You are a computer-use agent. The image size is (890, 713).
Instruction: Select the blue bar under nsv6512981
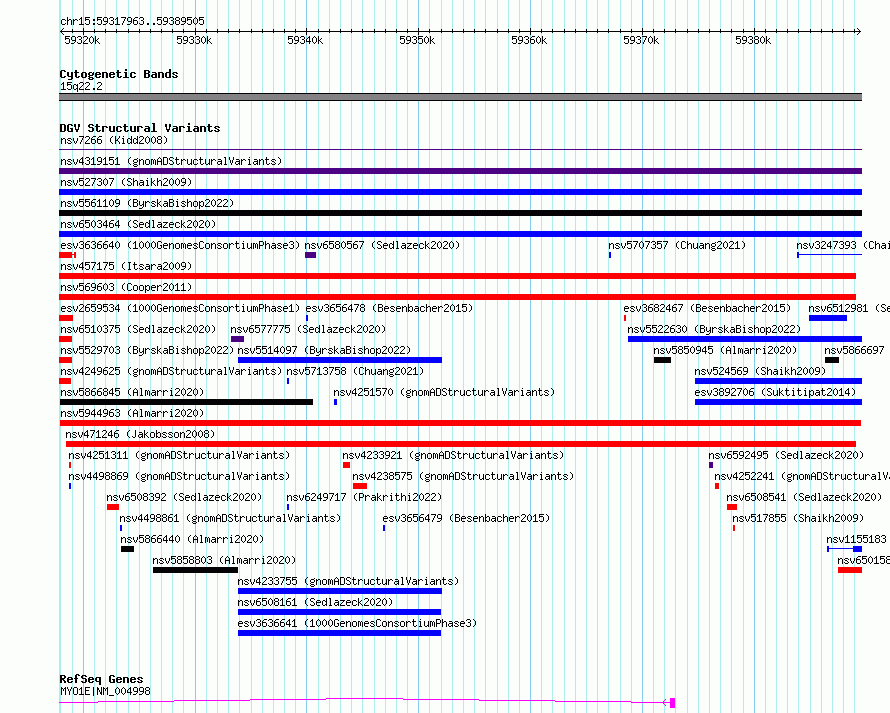(x=828, y=318)
